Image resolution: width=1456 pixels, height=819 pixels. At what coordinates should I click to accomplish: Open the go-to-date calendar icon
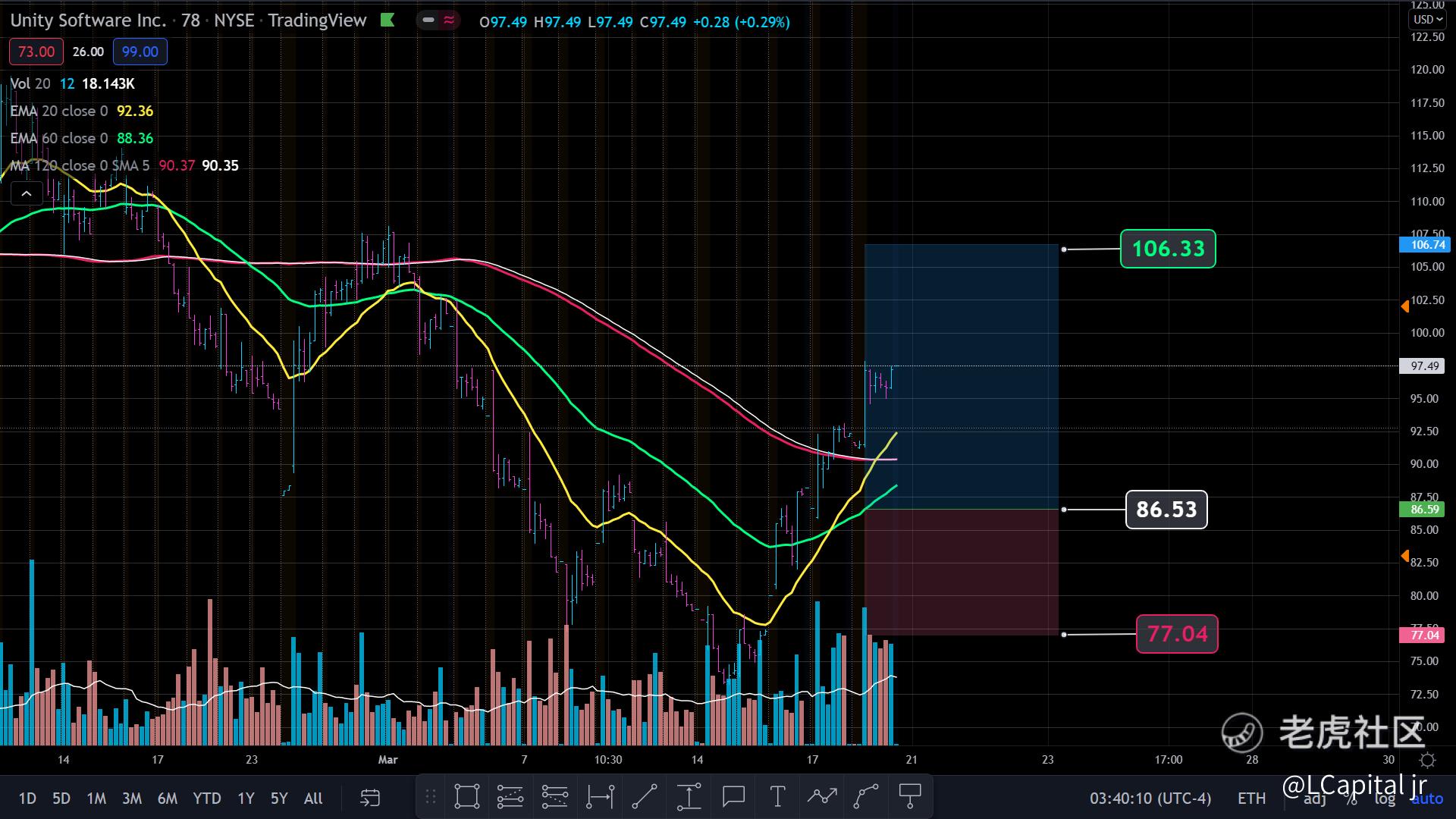pyautogui.click(x=369, y=798)
